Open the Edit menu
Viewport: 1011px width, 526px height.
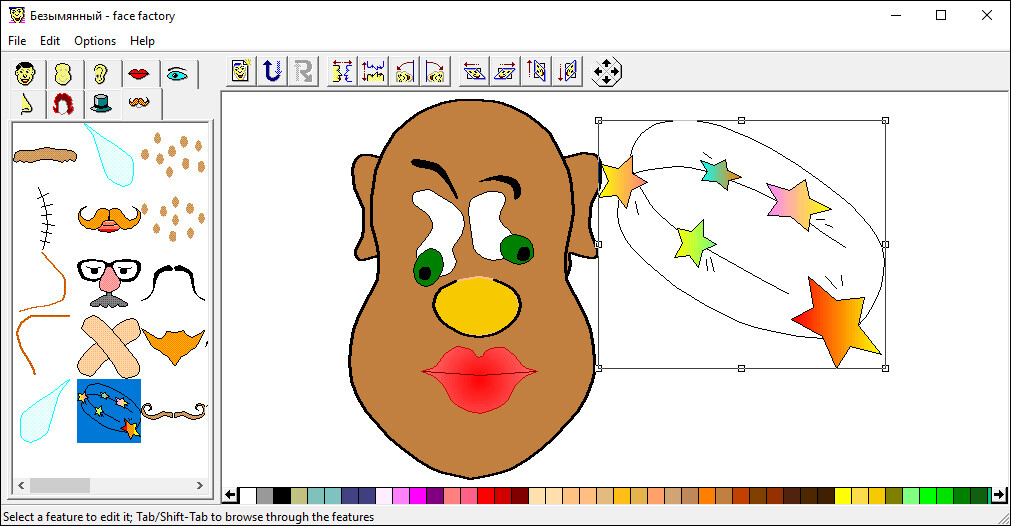50,41
